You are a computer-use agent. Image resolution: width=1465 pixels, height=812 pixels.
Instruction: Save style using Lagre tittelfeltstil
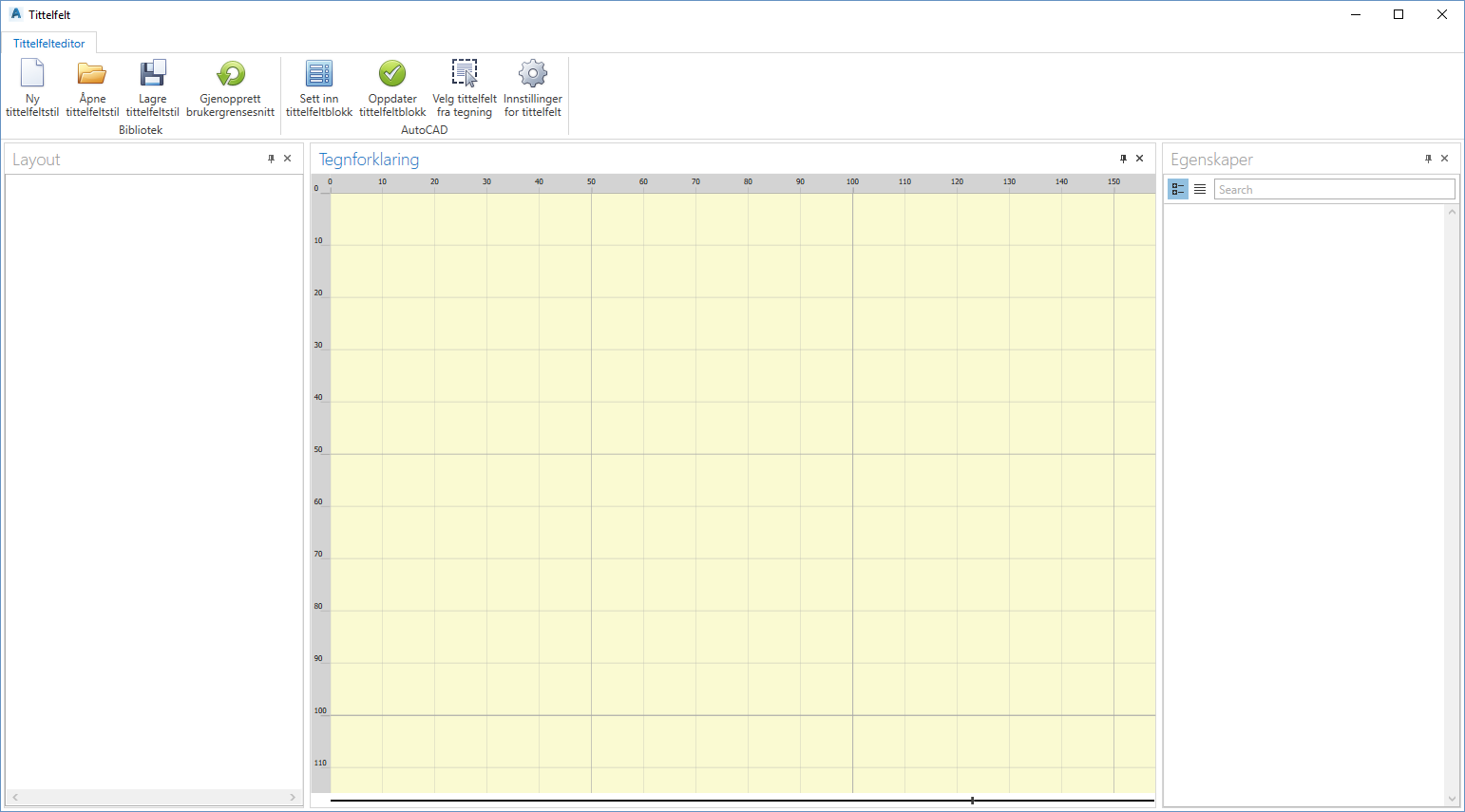point(152,74)
